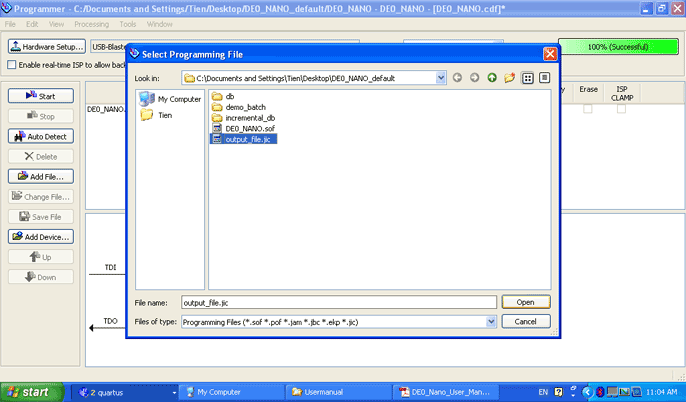Click the Open button
Screen dimensions: 686x402
(x=525, y=301)
